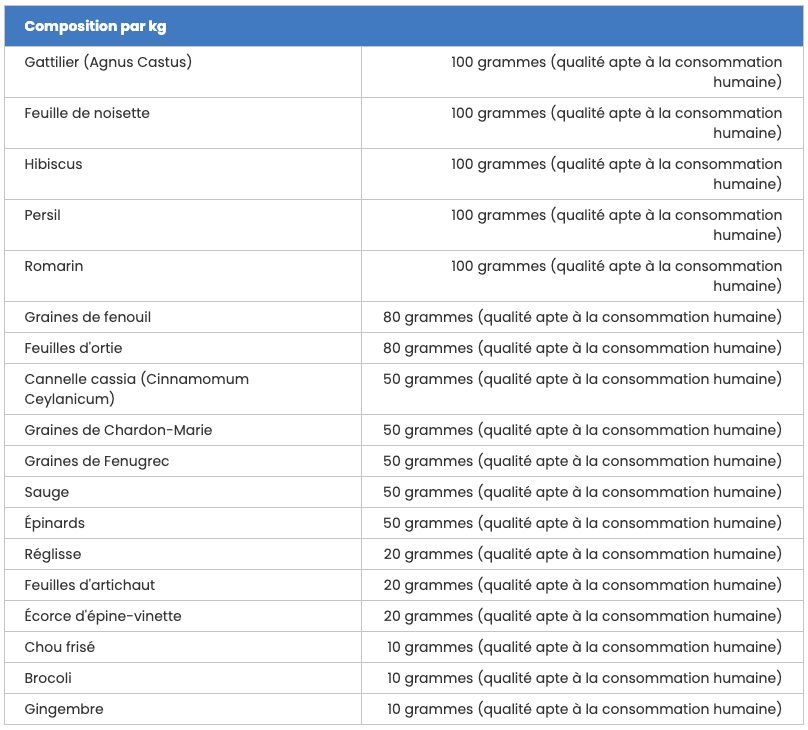Select the Réglisse ingredient name
Screen dimensions: 808x730
[x=53, y=554]
